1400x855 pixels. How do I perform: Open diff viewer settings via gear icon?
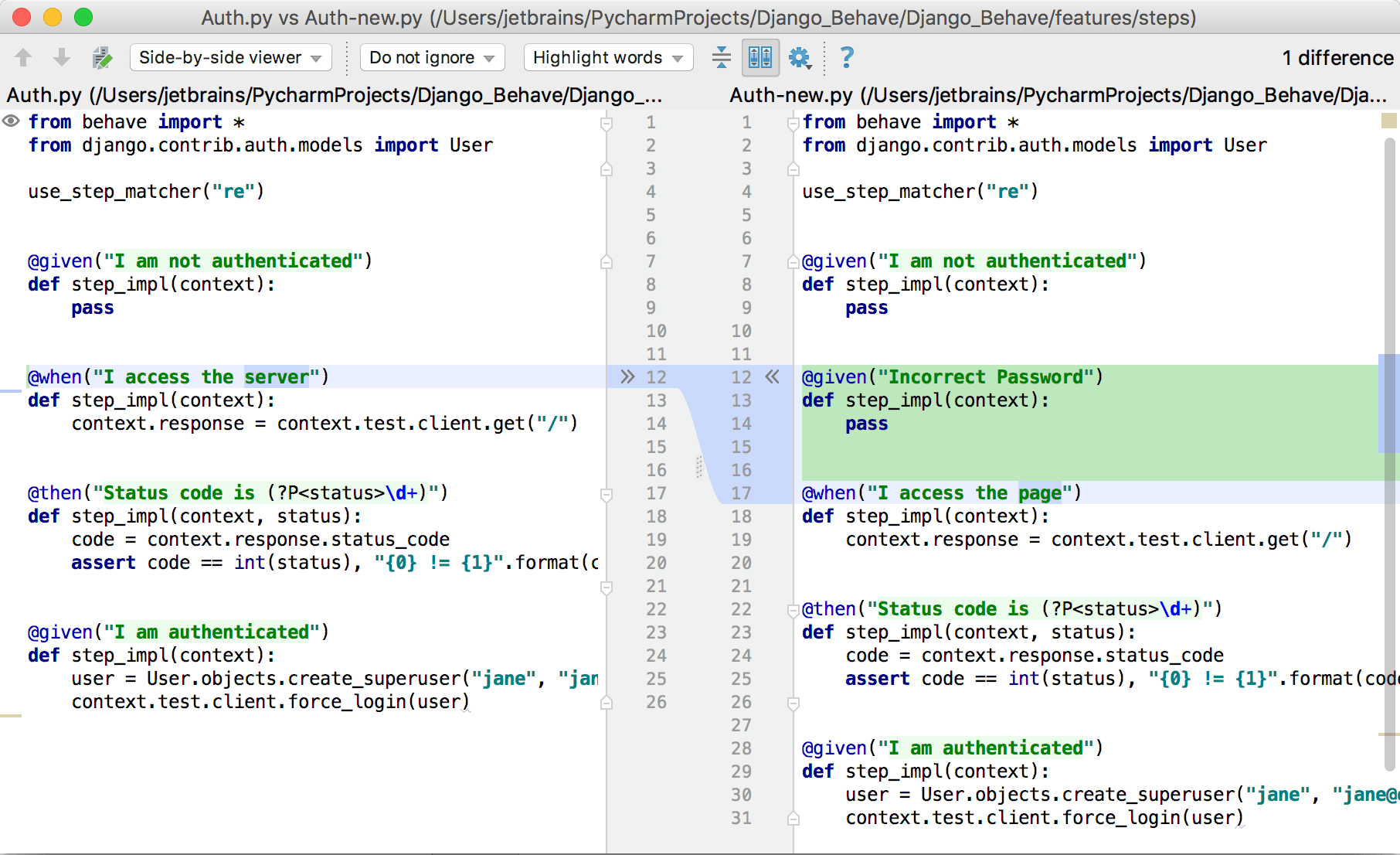pyautogui.click(x=800, y=57)
